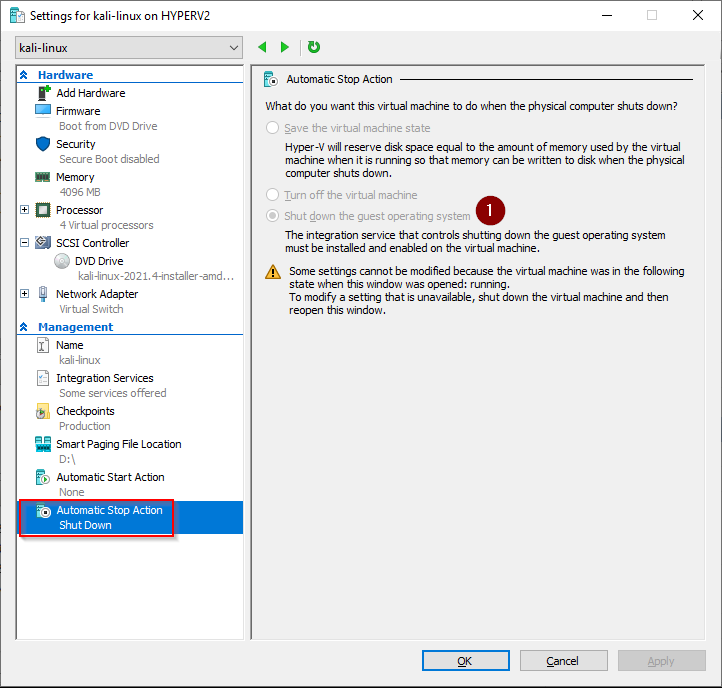
Task: Click the OK button
Action: (465, 661)
